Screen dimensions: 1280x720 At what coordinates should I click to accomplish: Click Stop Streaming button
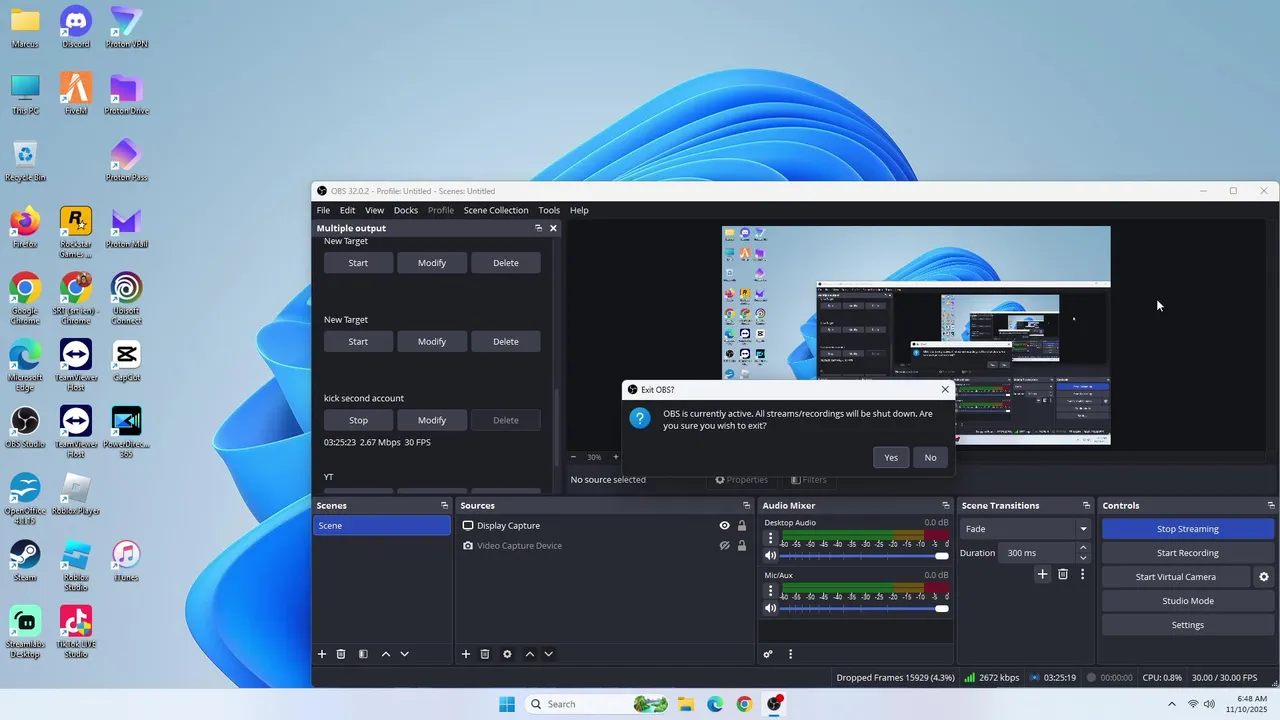[1188, 529]
